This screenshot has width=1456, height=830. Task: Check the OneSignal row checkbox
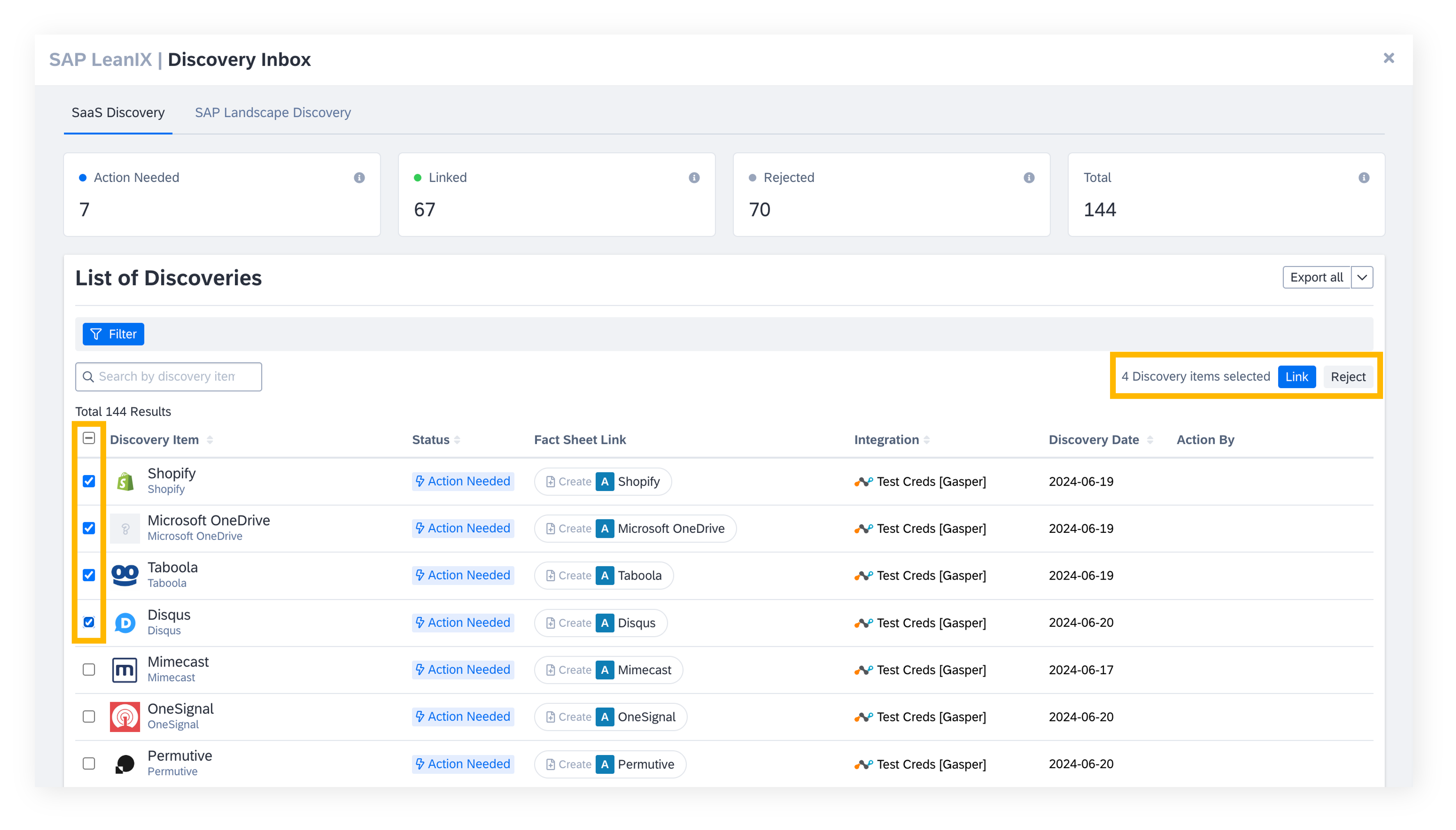click(x=89, y=716)
